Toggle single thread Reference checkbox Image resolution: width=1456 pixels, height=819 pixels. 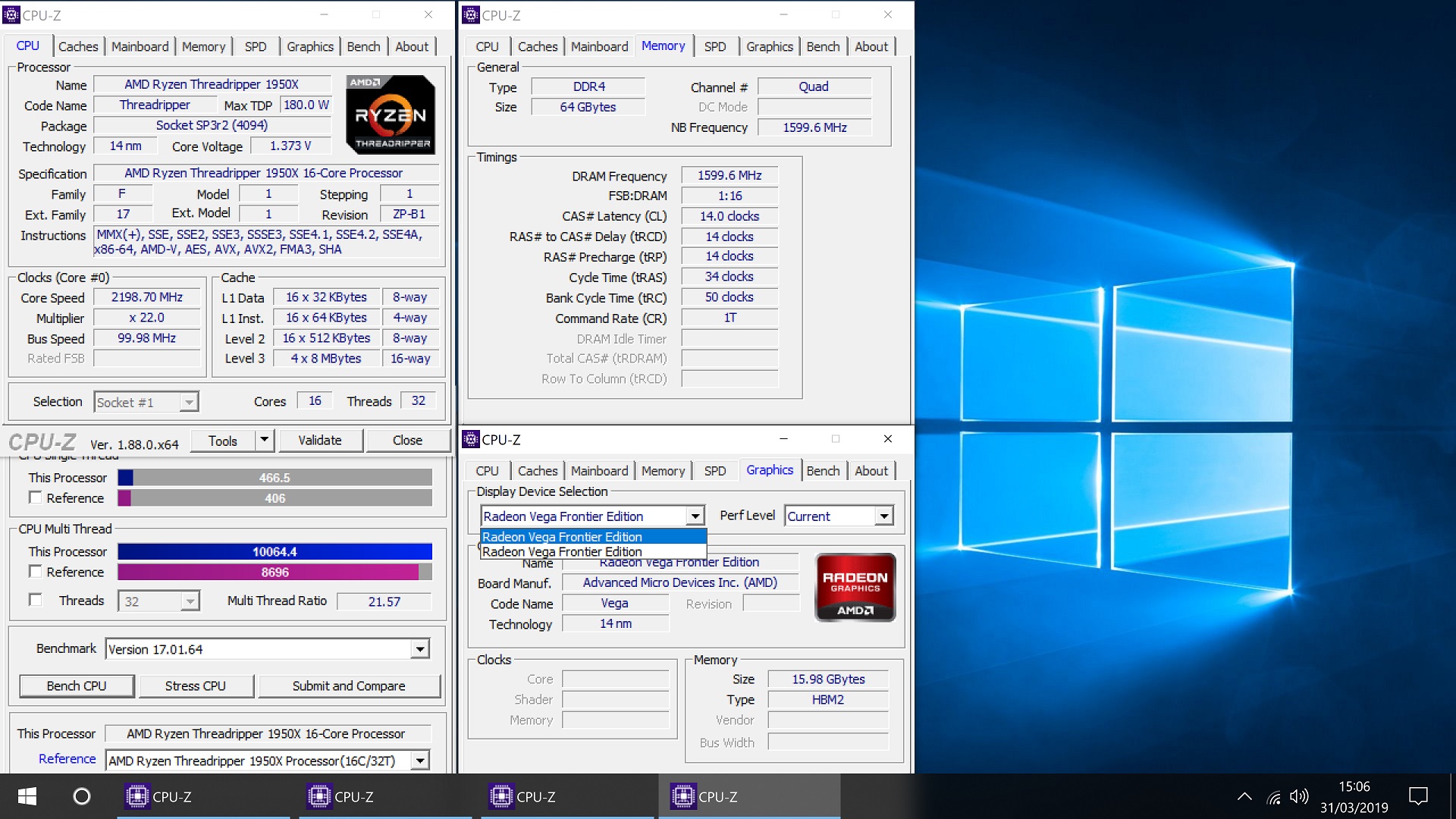pos(35,497)
